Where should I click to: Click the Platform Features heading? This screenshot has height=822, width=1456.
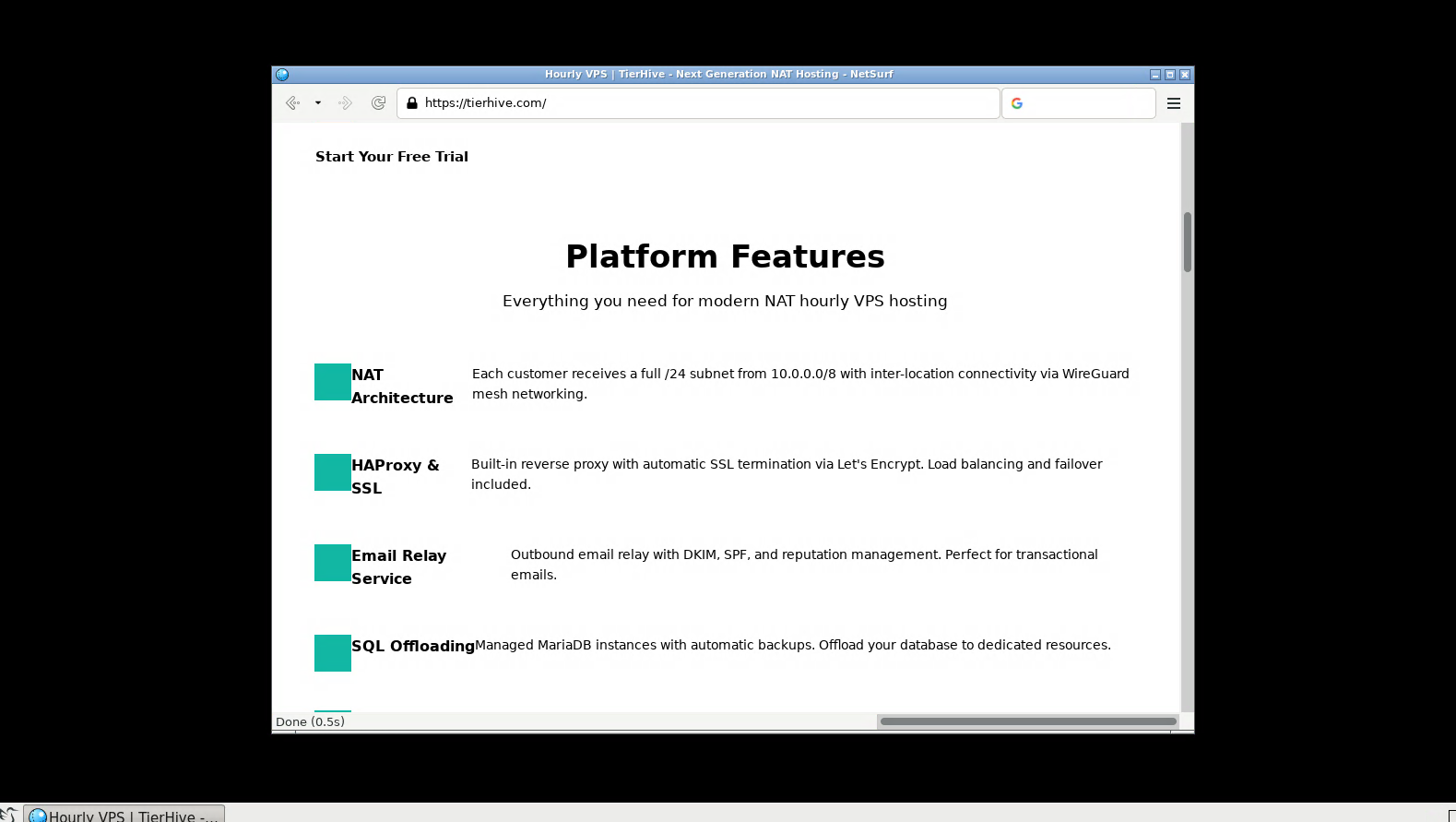pyautogui.click(x=725, y=256)
